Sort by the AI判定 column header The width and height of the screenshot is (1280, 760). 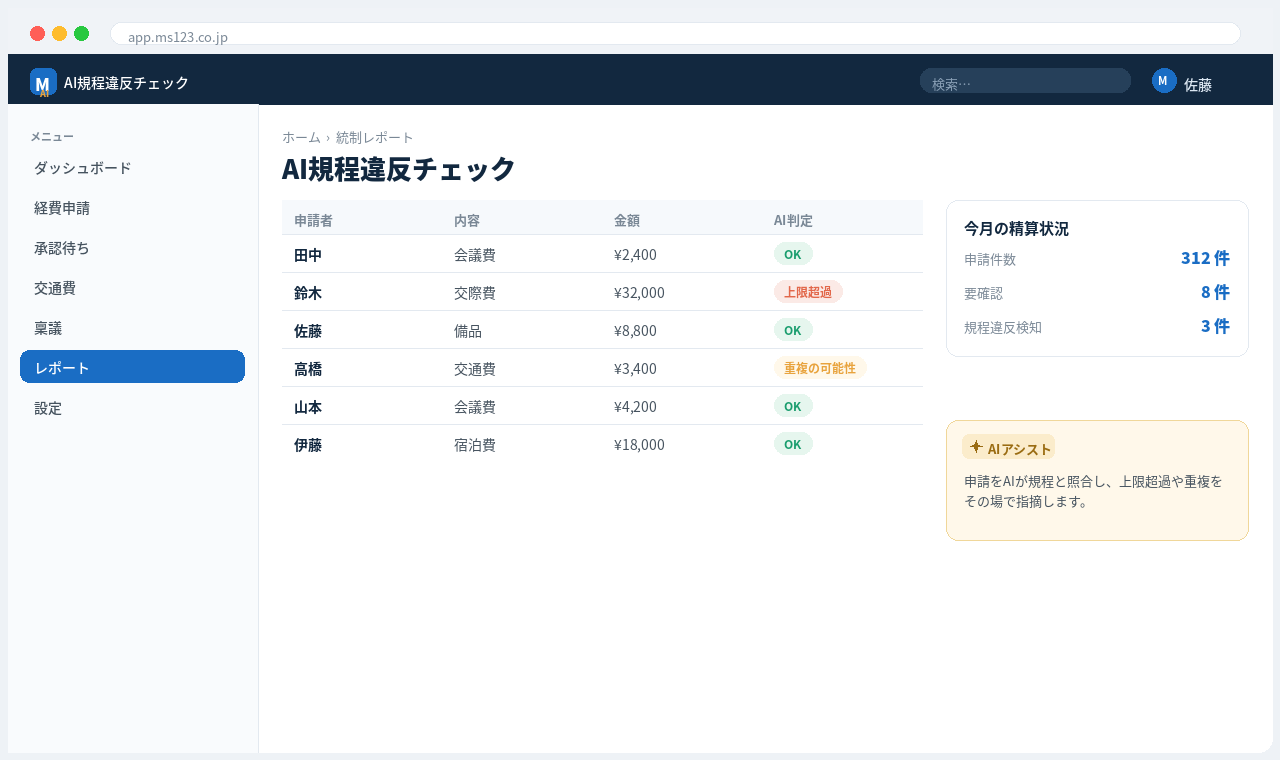pos(793,220)
